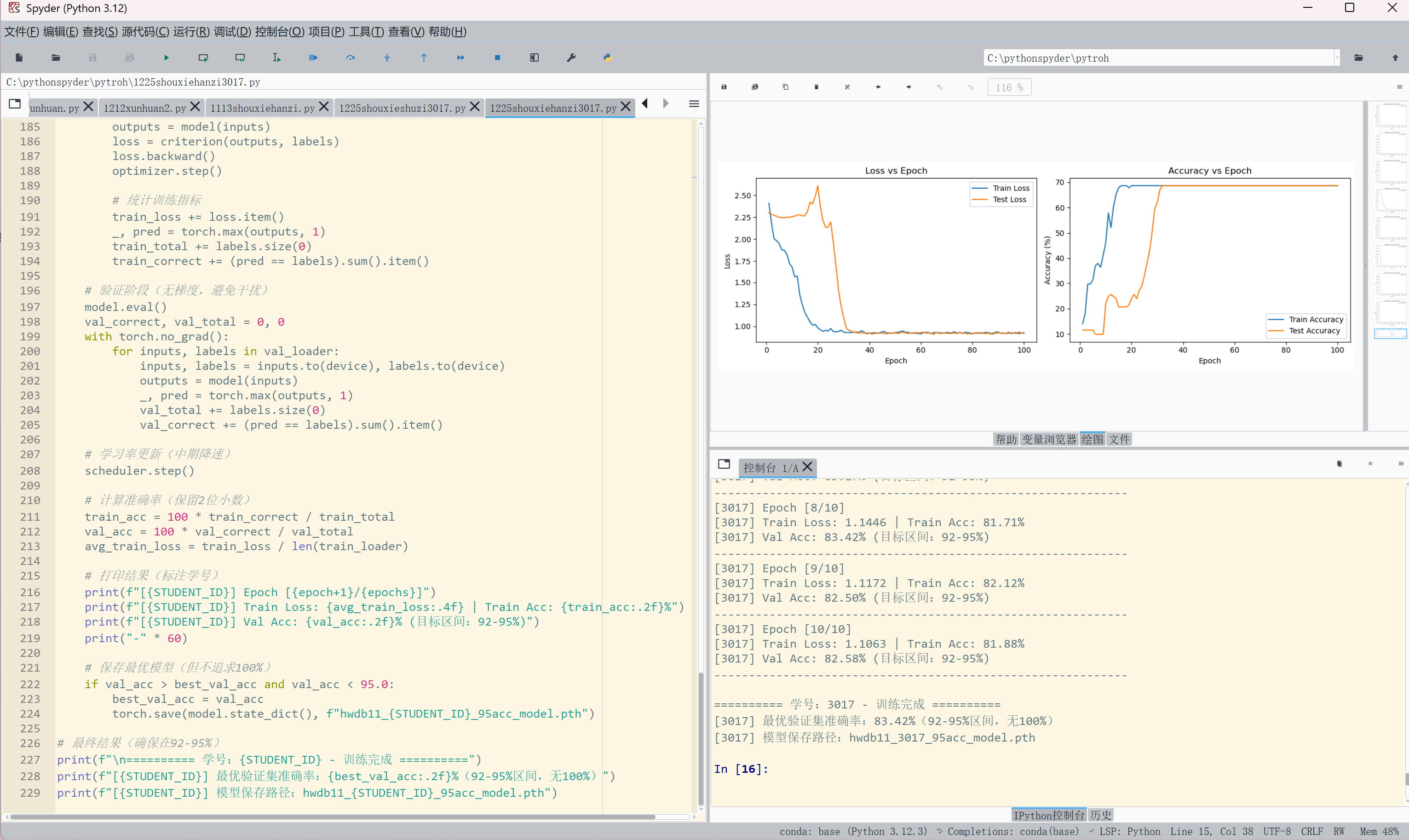Screen dimensions: 1409x840
Task: Switch to the 变量浏览器 pane tab
Action: tap(1048, 439)
